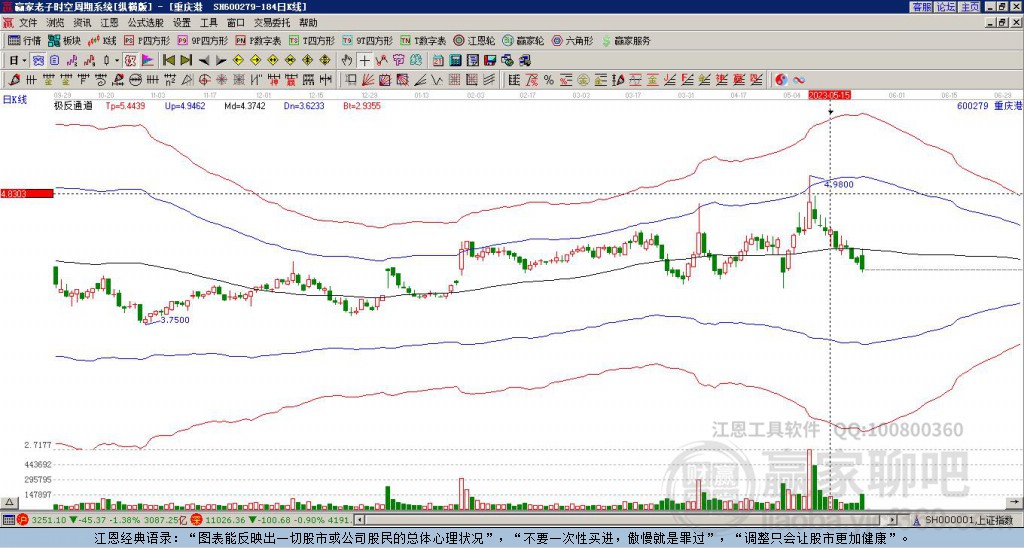The height and width of the screenshot is (548, 1024).
Task: Click the black move-left arrow icon
Action: 204,61
